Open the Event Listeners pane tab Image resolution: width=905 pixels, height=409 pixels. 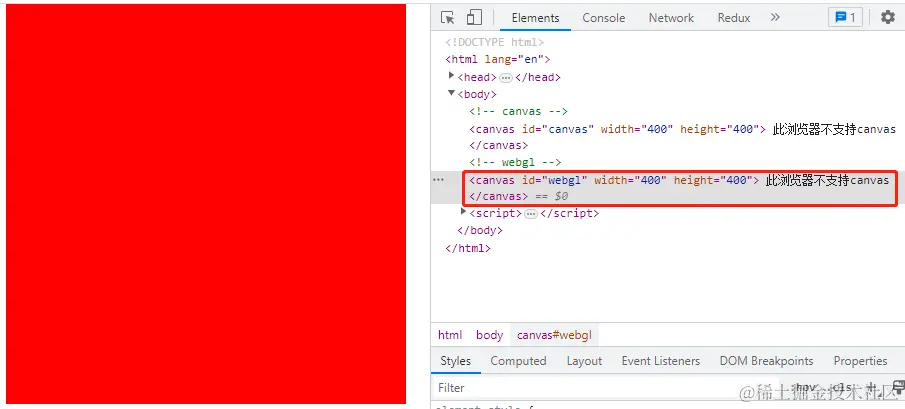pyautogui.click(x=660, y=361)
